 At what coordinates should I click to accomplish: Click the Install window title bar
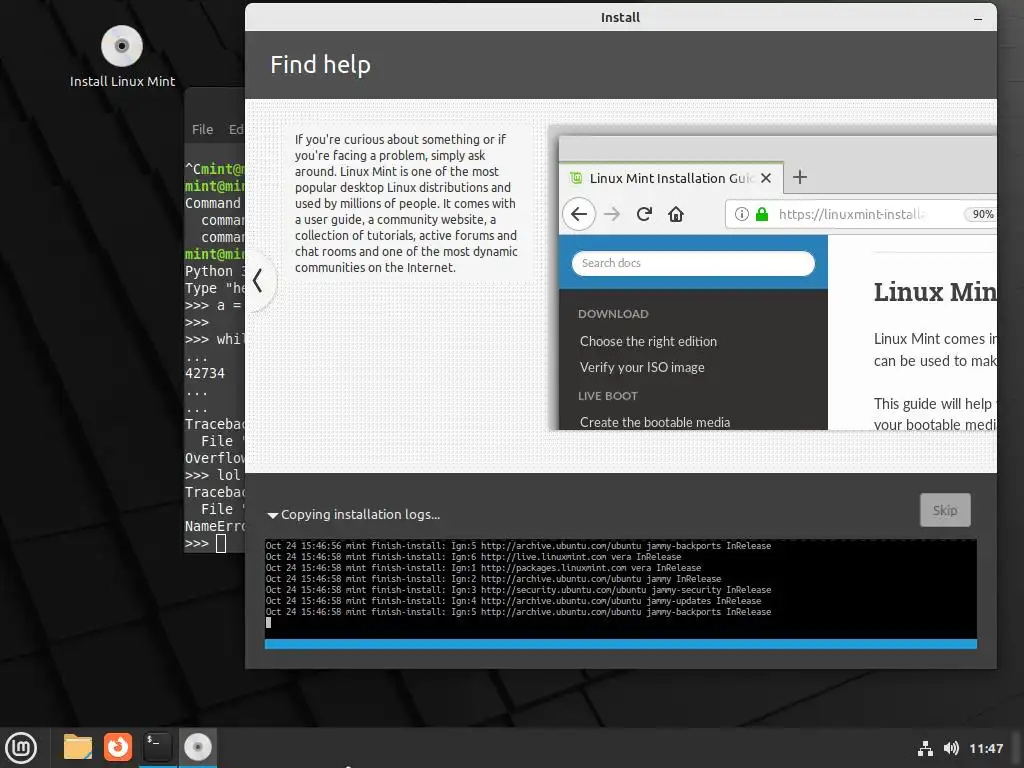pos(620,18)
